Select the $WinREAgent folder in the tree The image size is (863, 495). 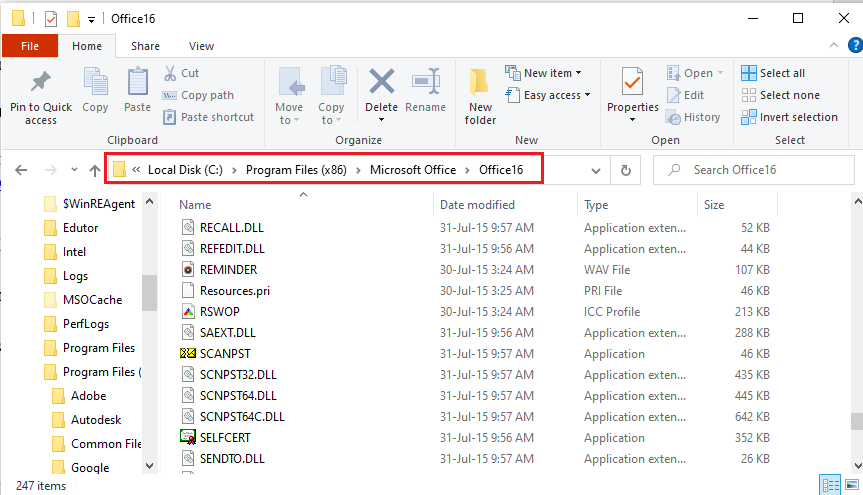tap(99, 204)
